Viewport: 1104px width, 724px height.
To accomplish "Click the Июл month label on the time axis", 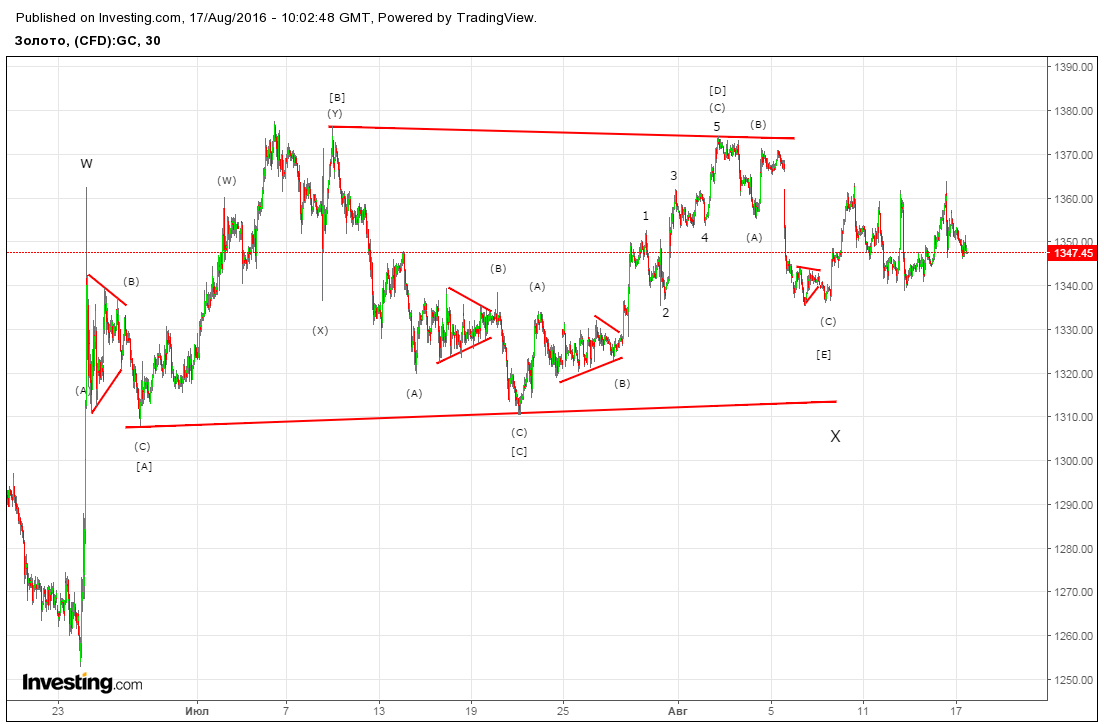I will click(198, 711).
